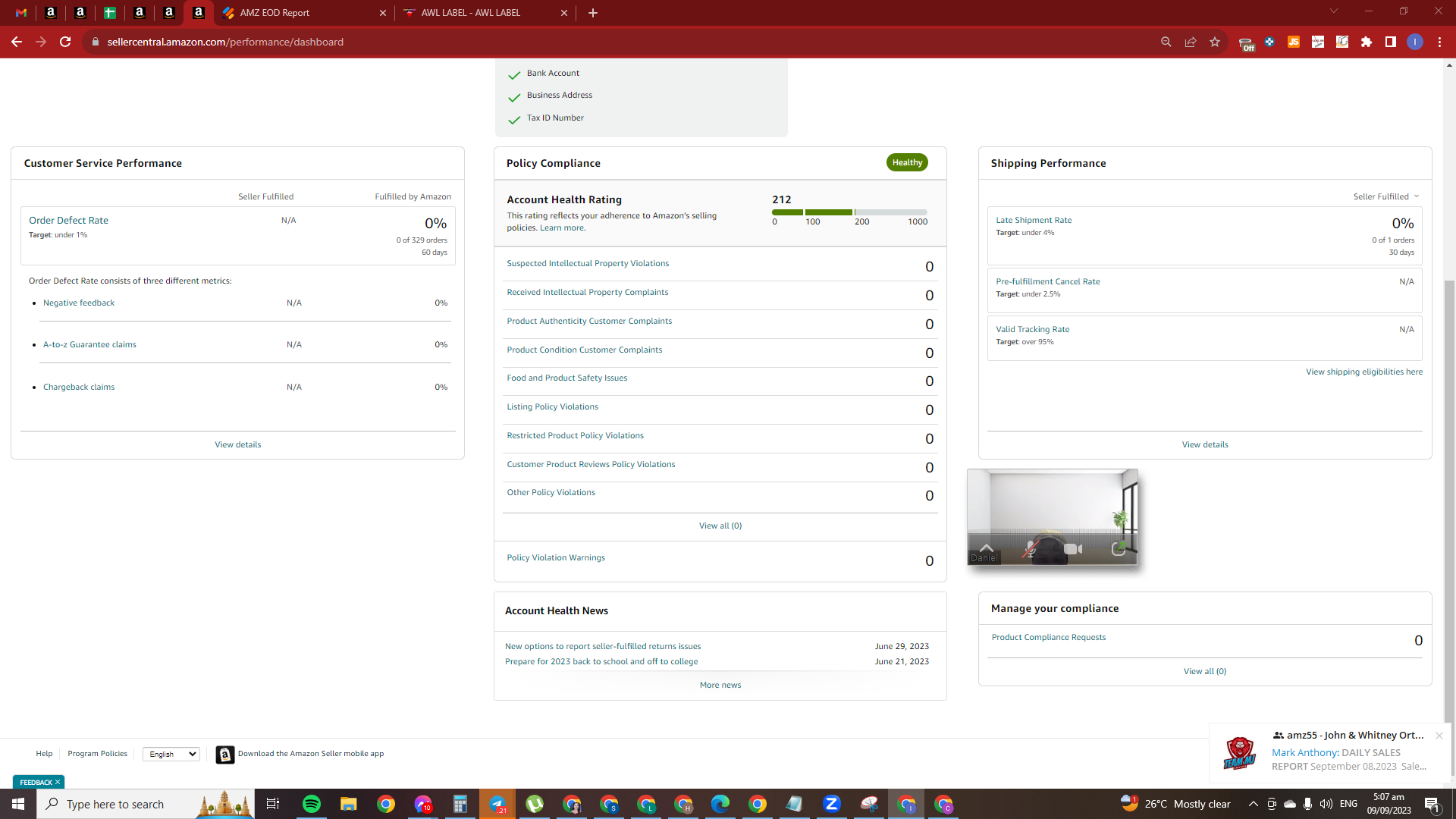1456x819 pixels.
Task: Toggle the Chrome side panel
Action: (x=1391, y=42)
